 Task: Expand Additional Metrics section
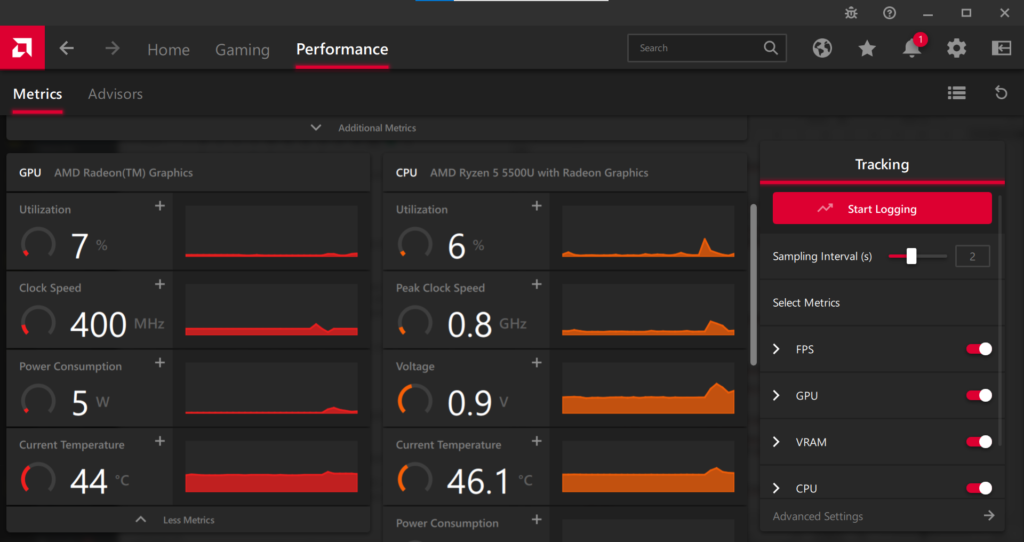pyautogui.click(x=377, y=128)
